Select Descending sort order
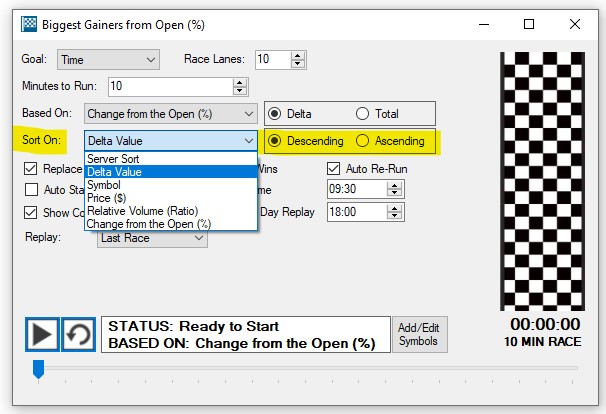Image resolution: width=606 pixels, height=414 pixels. (277, 141)
